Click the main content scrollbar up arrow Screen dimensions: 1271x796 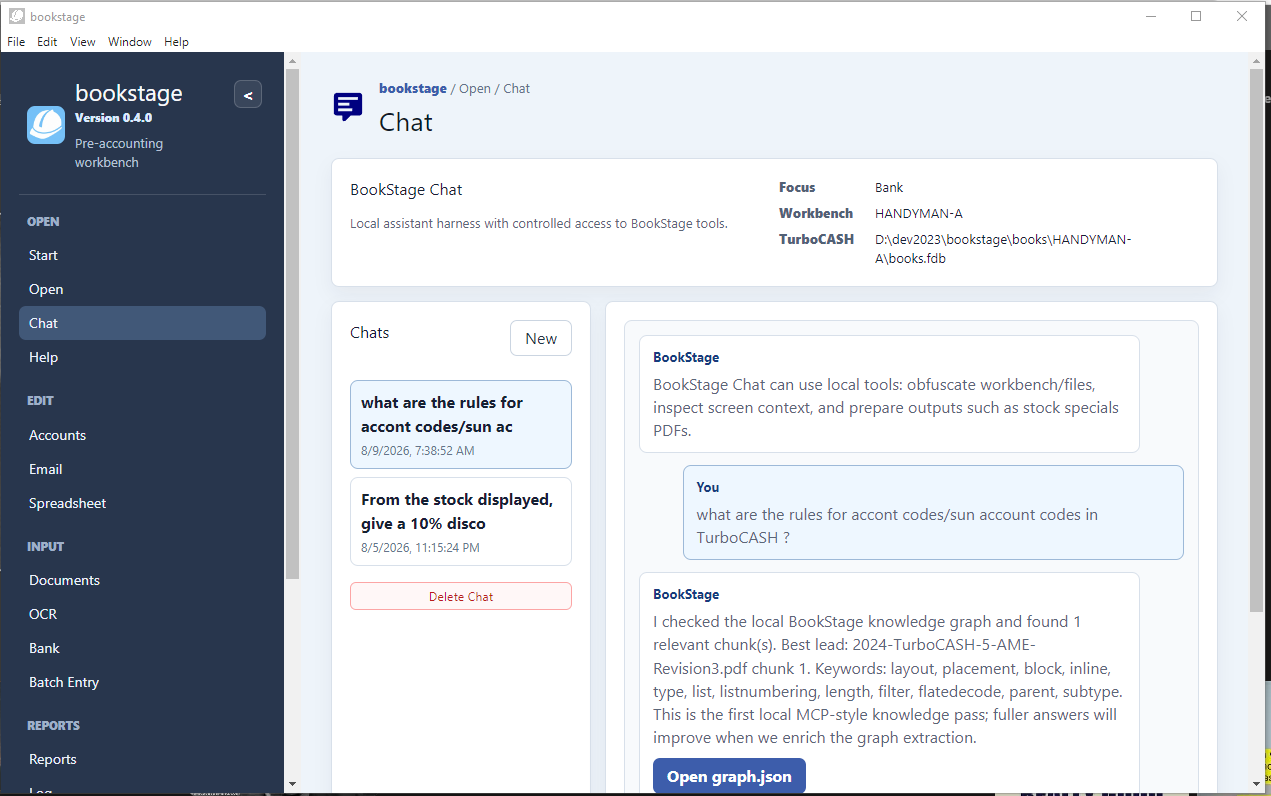pyautogui.click(x=1256, y=60)
